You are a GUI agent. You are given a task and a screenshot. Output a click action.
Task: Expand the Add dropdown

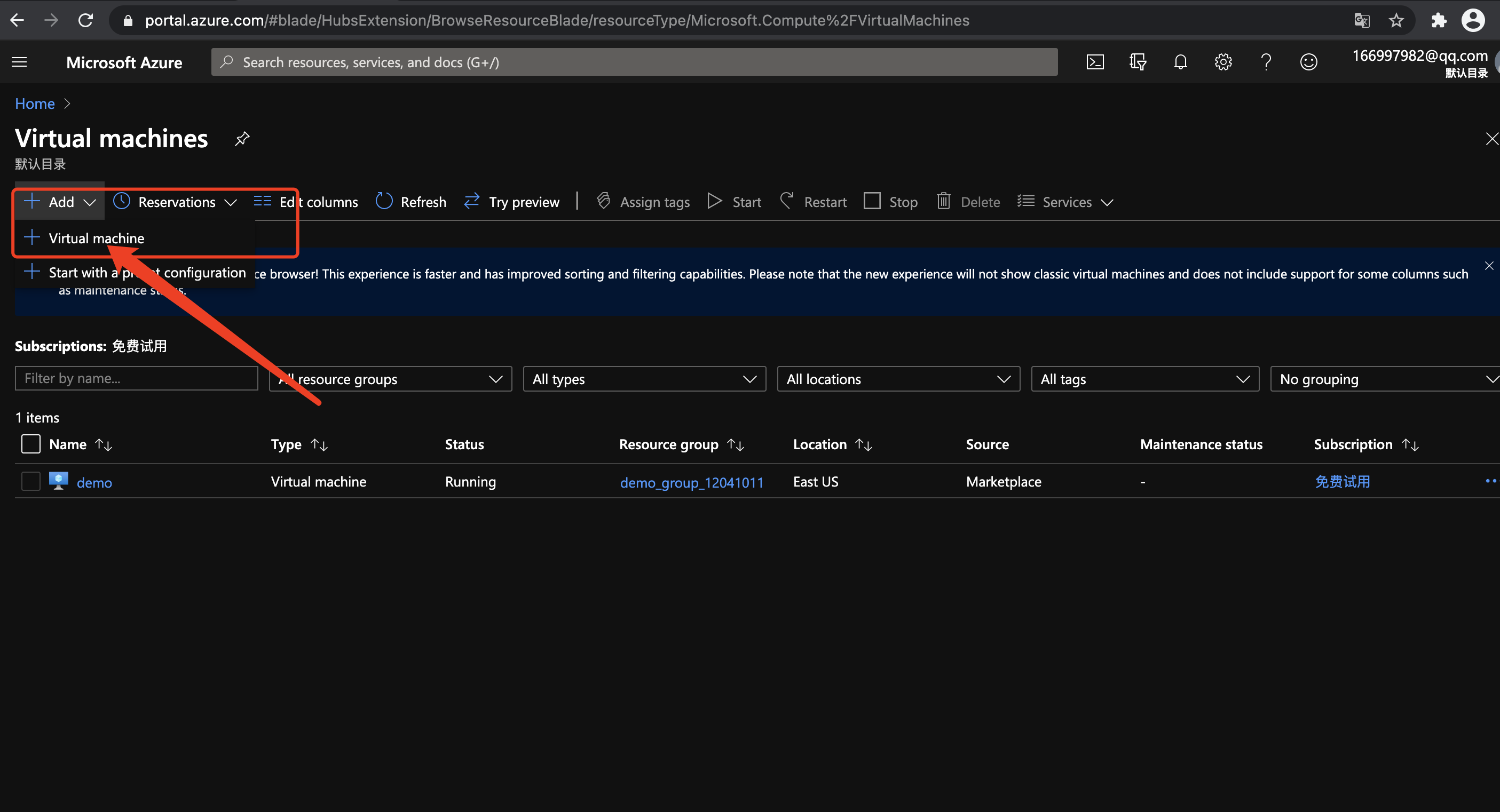pyautogui.click(x=60, y=202)
